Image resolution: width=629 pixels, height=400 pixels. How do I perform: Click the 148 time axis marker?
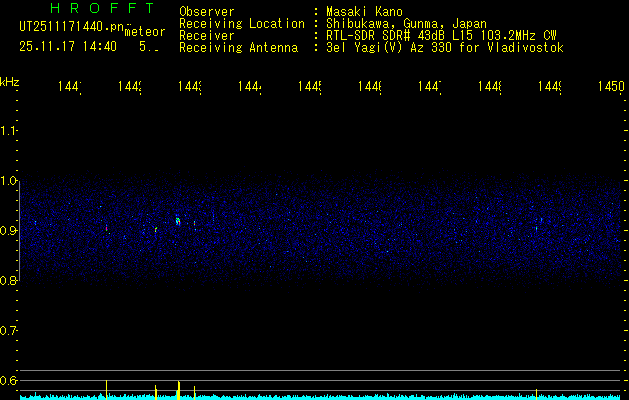[x=489, y=88]
